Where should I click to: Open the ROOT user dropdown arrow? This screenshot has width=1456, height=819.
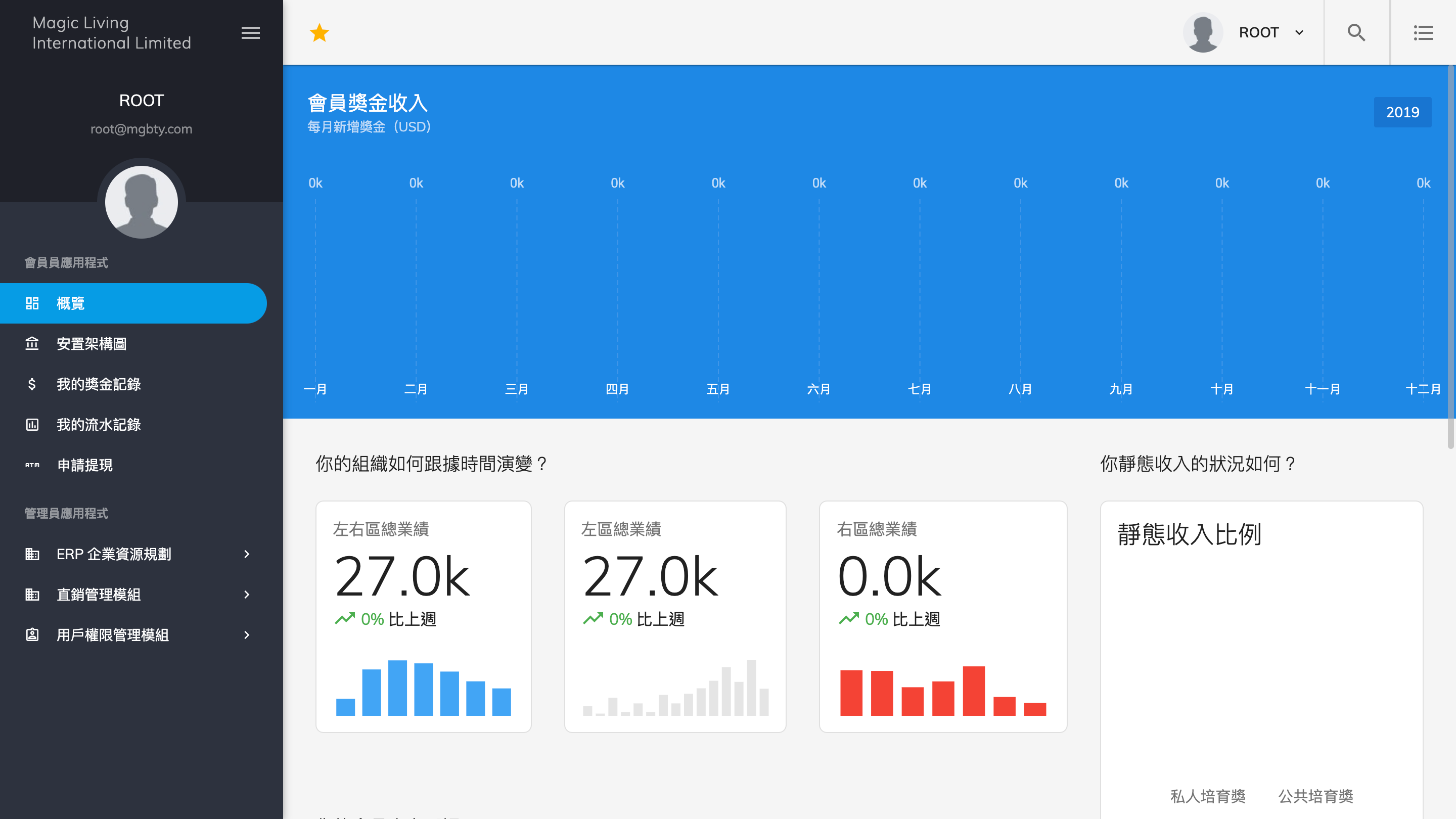click(x=1299, y=33)
